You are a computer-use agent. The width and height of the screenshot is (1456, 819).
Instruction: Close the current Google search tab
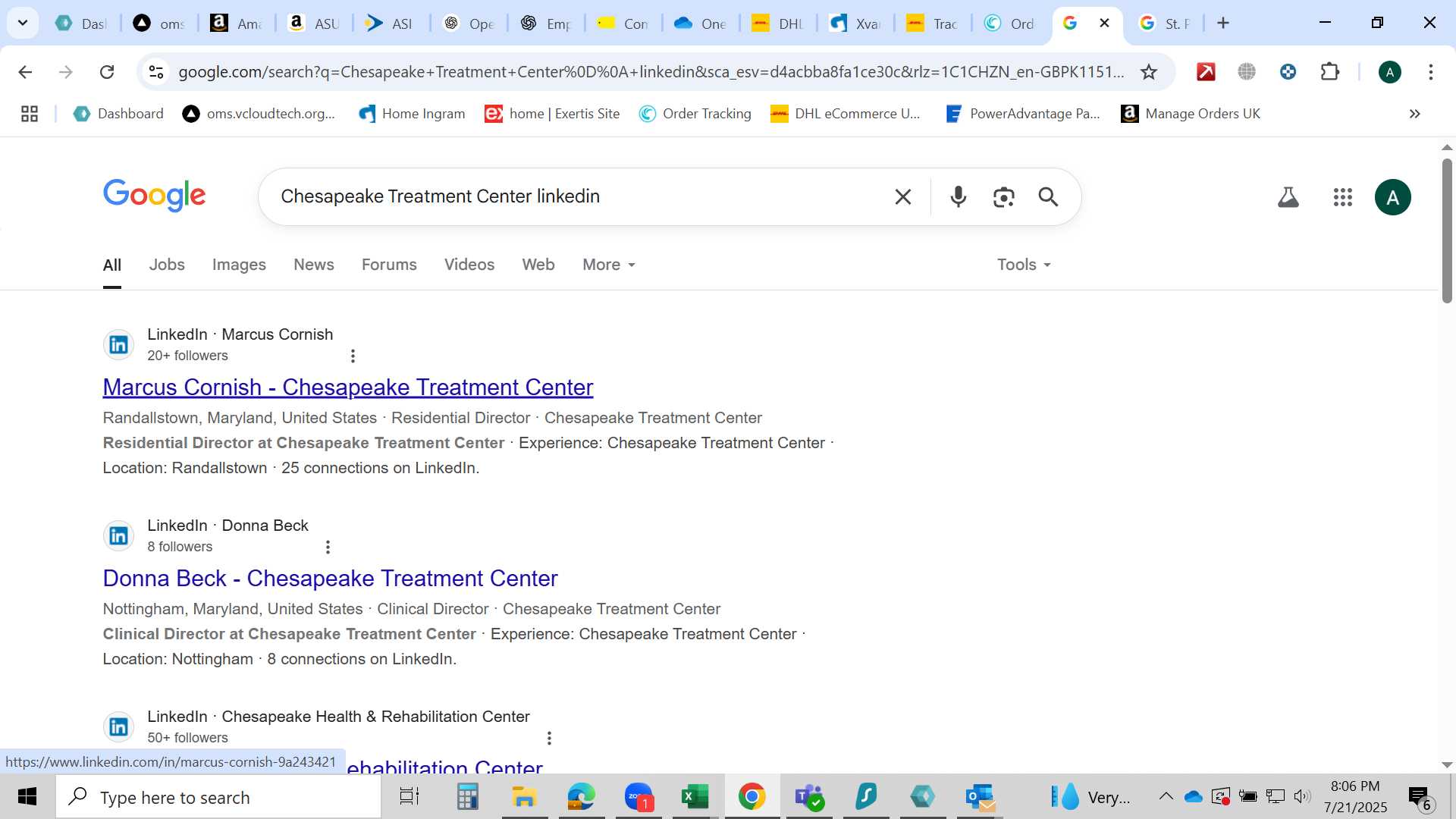point(1104,23)
